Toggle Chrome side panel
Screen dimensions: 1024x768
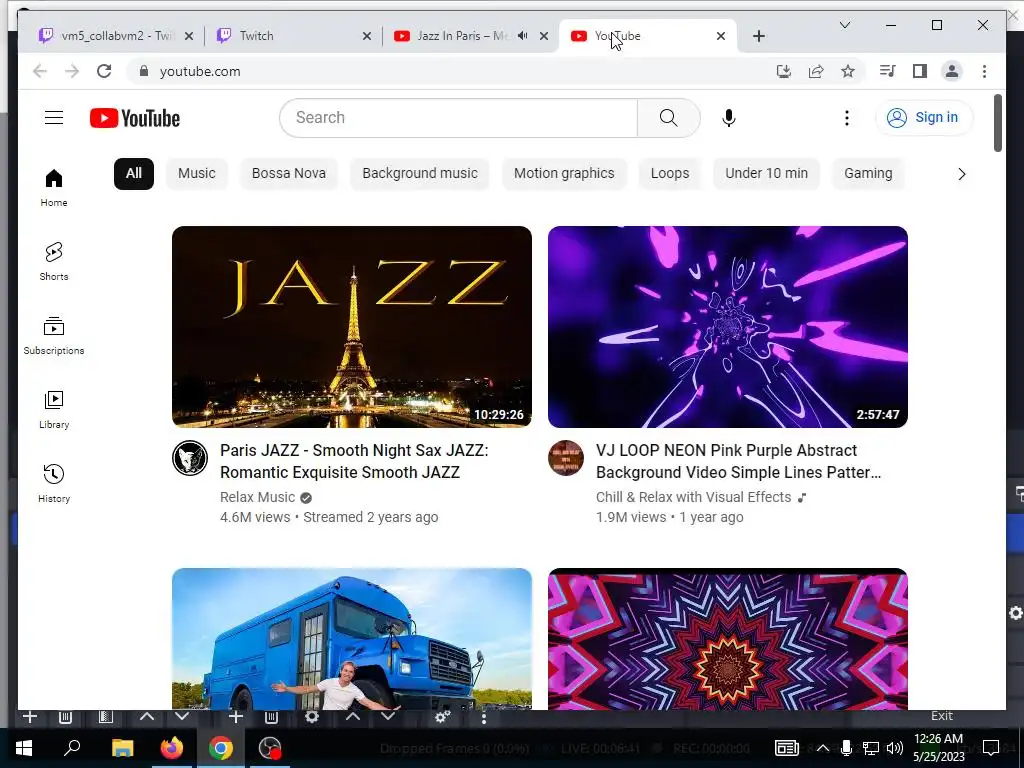click(x=920, y=71)
